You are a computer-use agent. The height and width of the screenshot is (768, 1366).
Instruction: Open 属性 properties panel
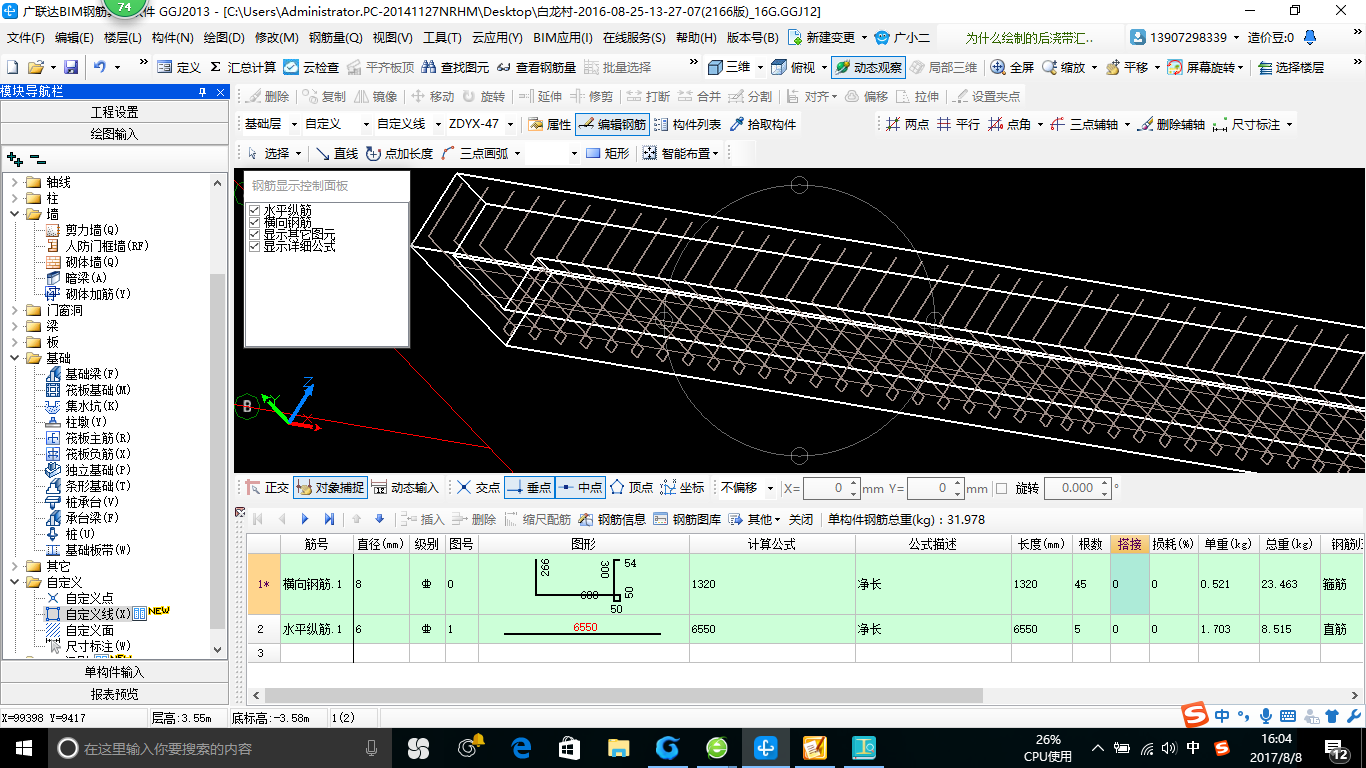(549, 125)
